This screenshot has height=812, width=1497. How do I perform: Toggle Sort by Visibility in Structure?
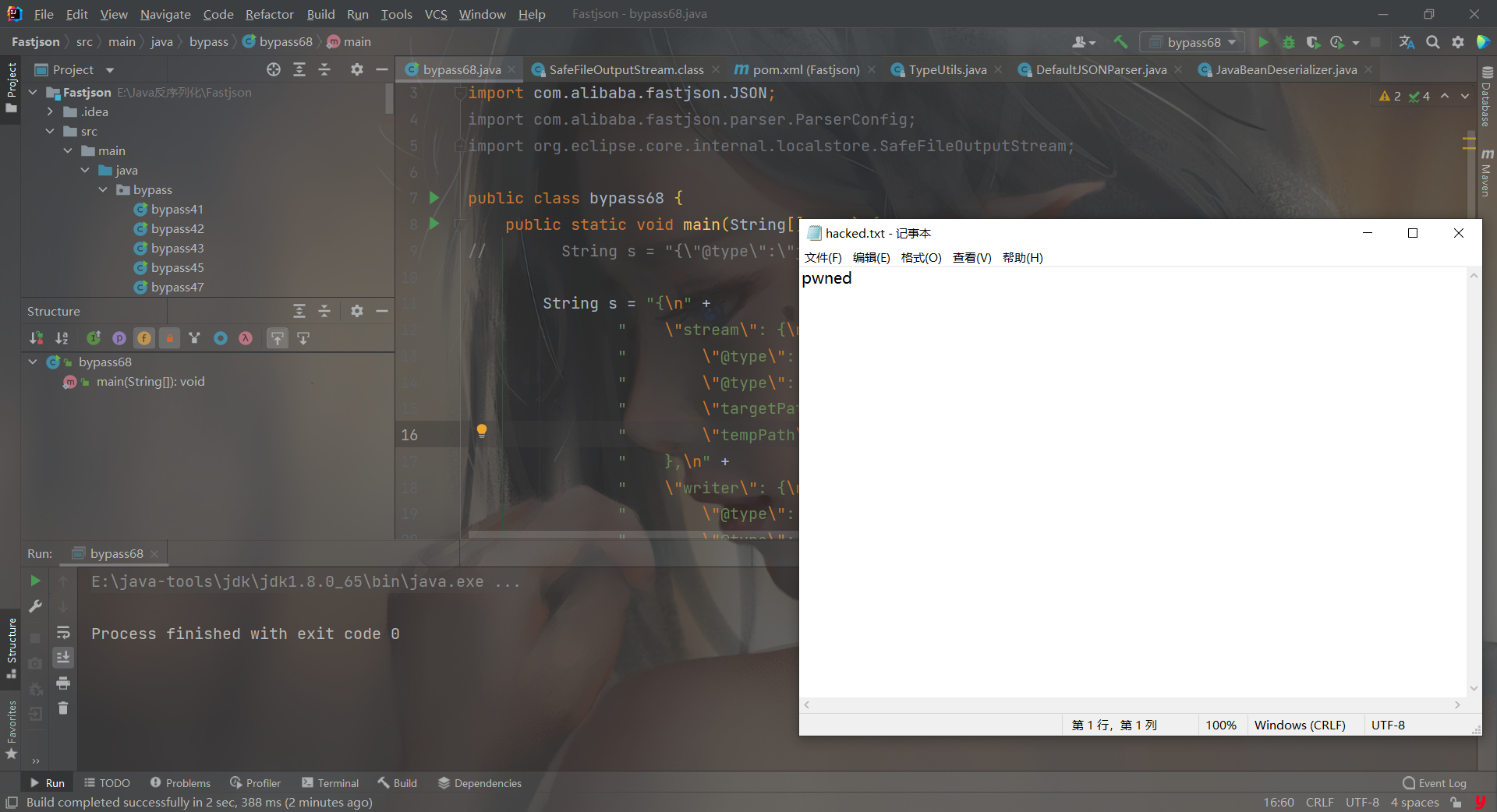tap(37, 338)
